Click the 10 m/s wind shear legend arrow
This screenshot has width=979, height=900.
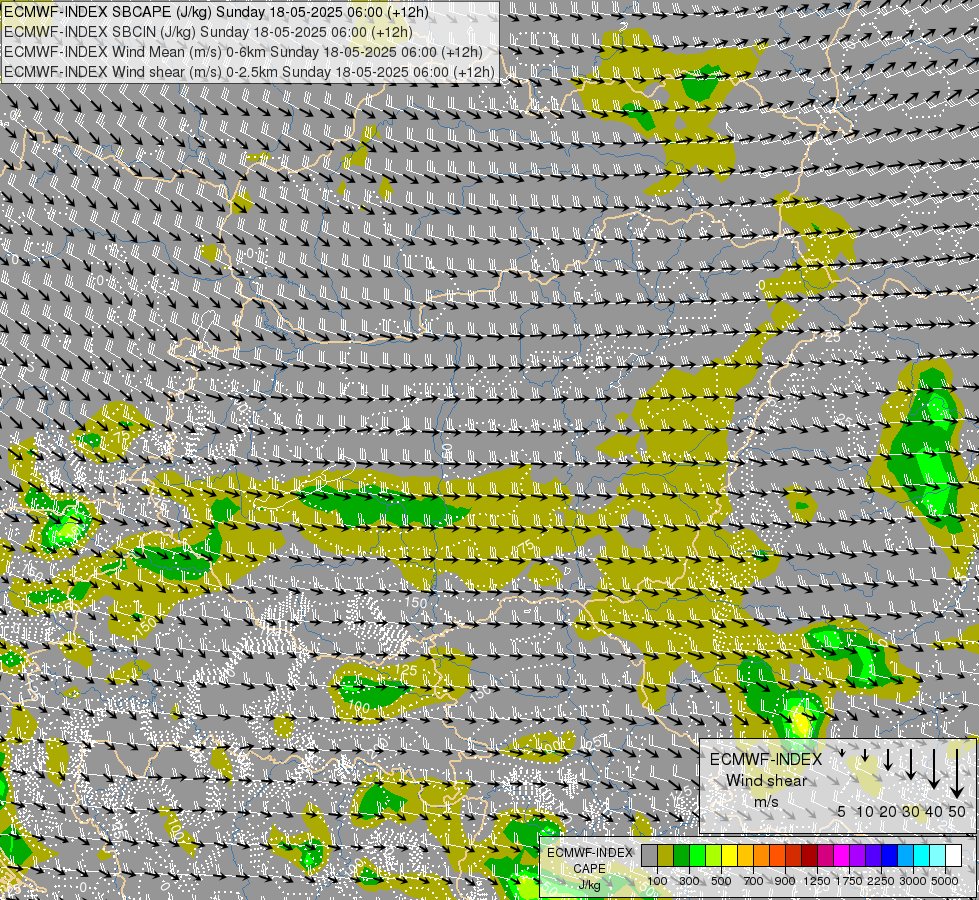pos(865,755)
